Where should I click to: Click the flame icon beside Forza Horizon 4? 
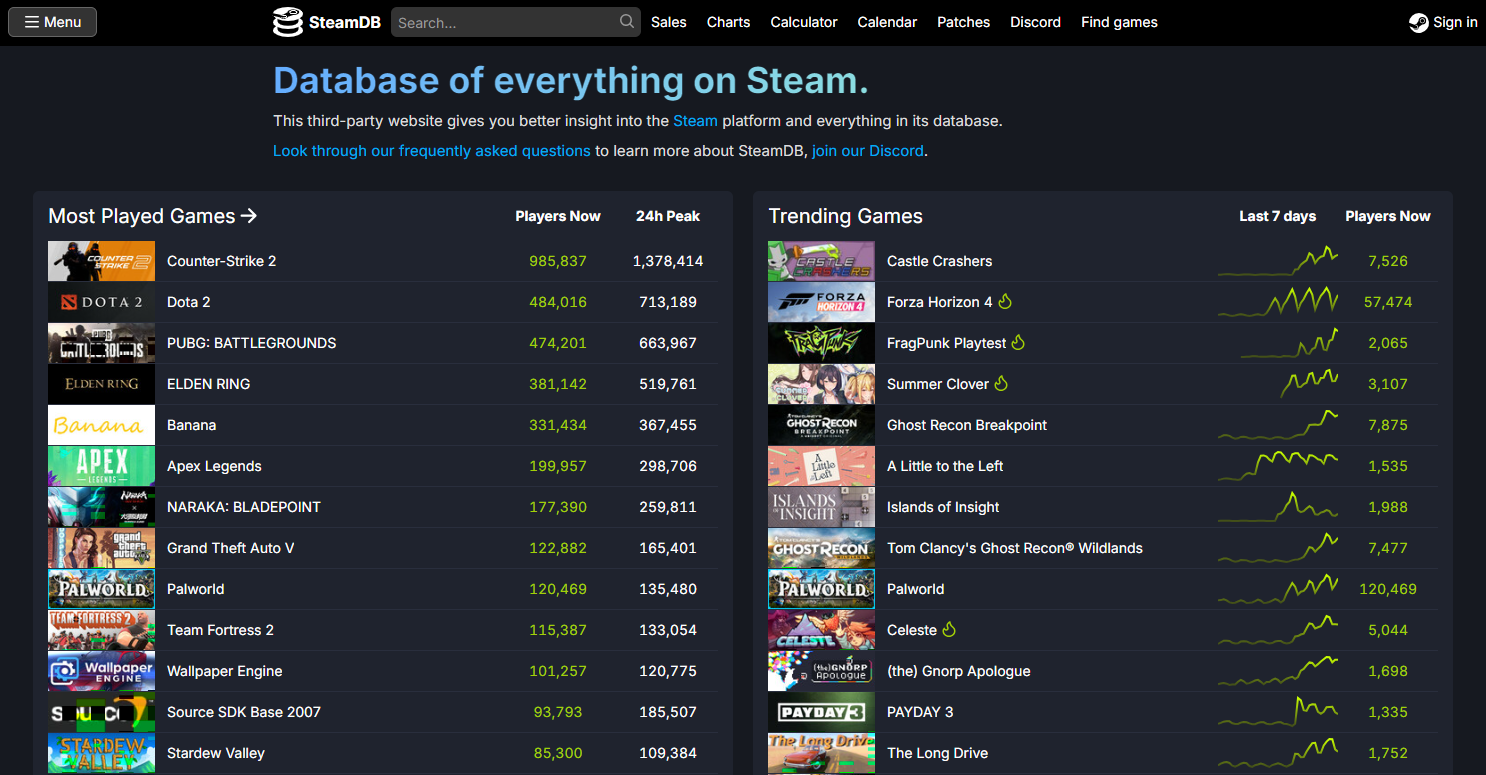coord(1005,301)
